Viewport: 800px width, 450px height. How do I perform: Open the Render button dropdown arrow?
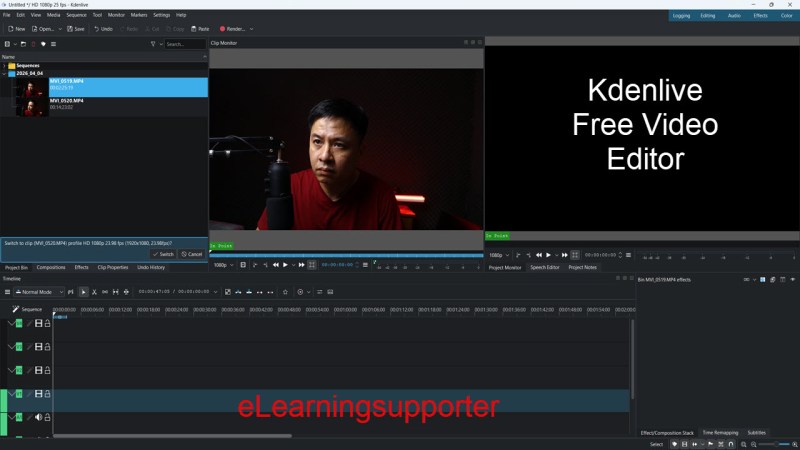[x=252, y=29]
